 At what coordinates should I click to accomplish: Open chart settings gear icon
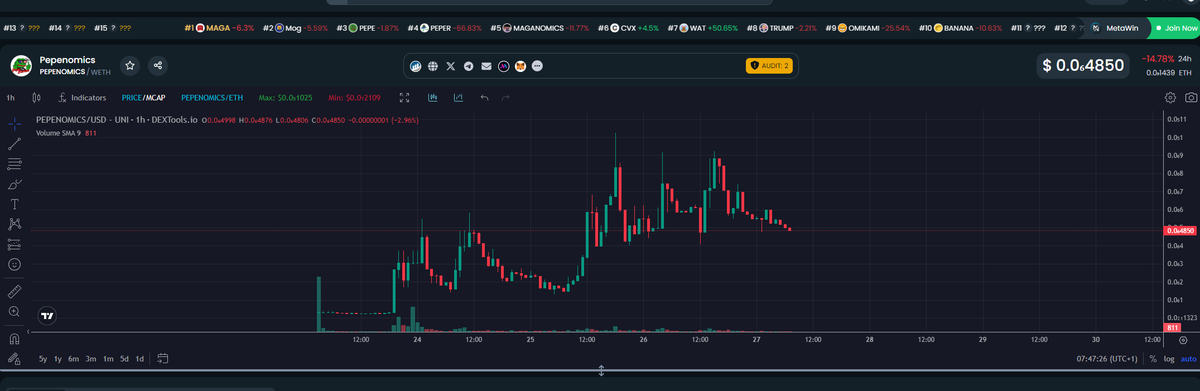pos(1171,97)
